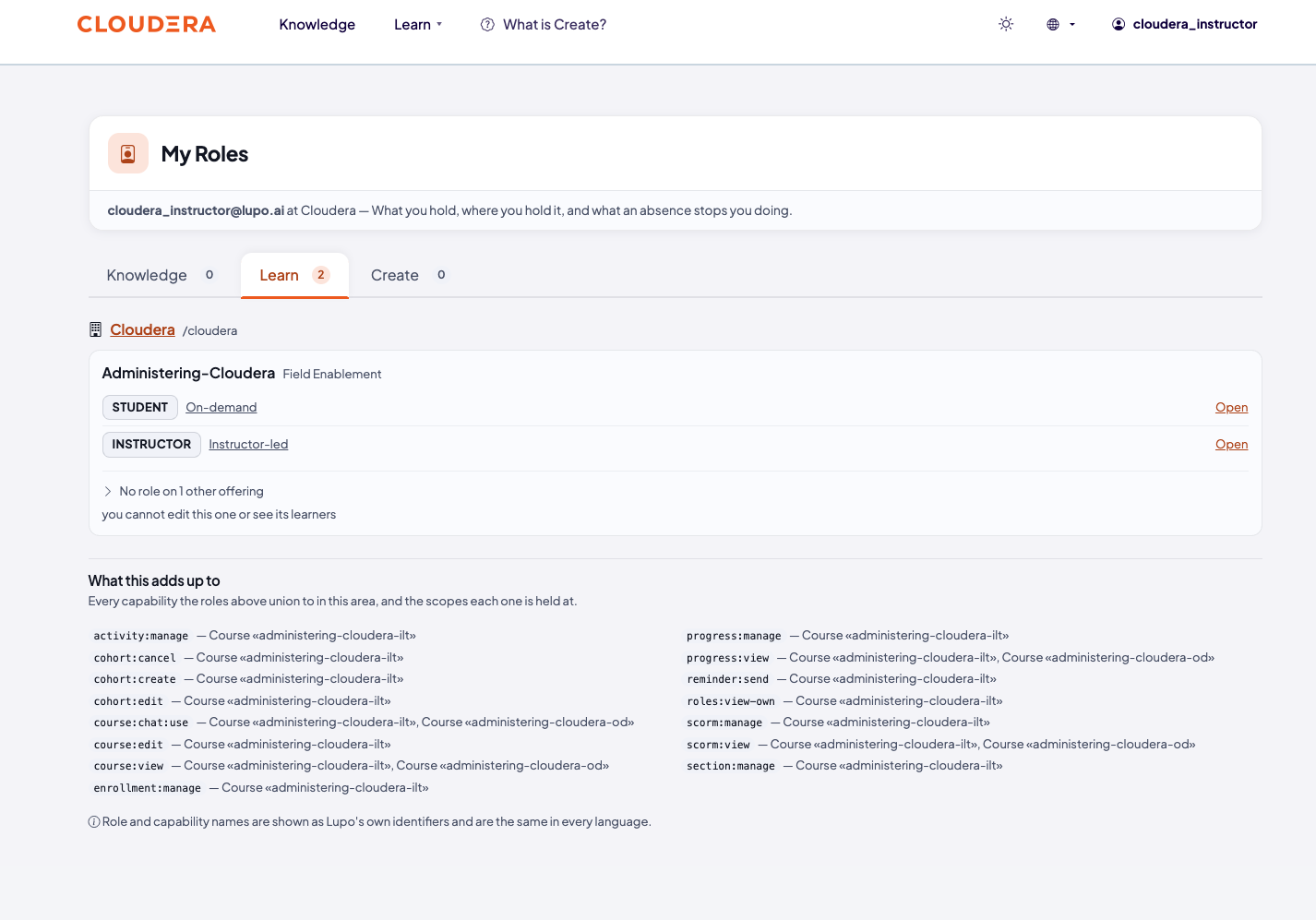Select the Learn roles tab
This screenshot has width=1316, height=920.
click(294, 275)
